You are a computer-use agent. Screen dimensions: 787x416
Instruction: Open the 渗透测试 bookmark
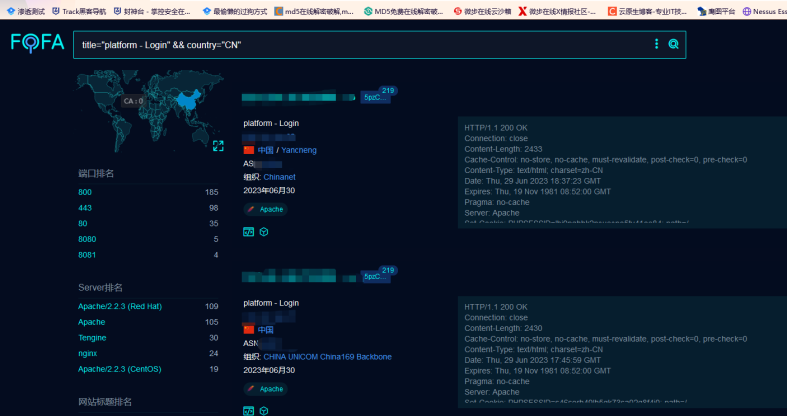coord(27,11)
